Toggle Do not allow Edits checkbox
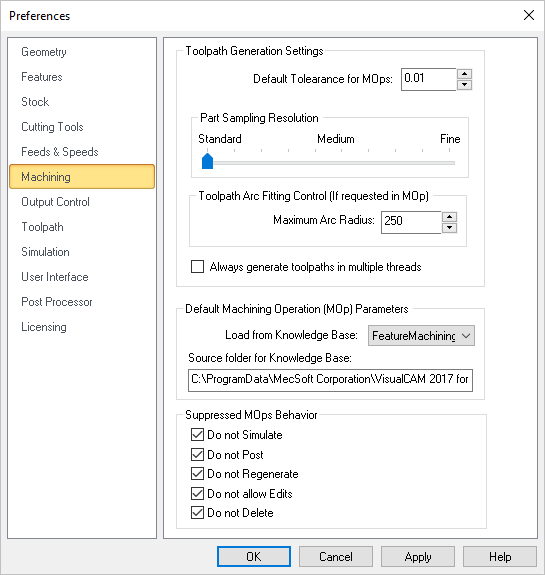This screenshot has width=545, height=575. [x=197, y=493]
